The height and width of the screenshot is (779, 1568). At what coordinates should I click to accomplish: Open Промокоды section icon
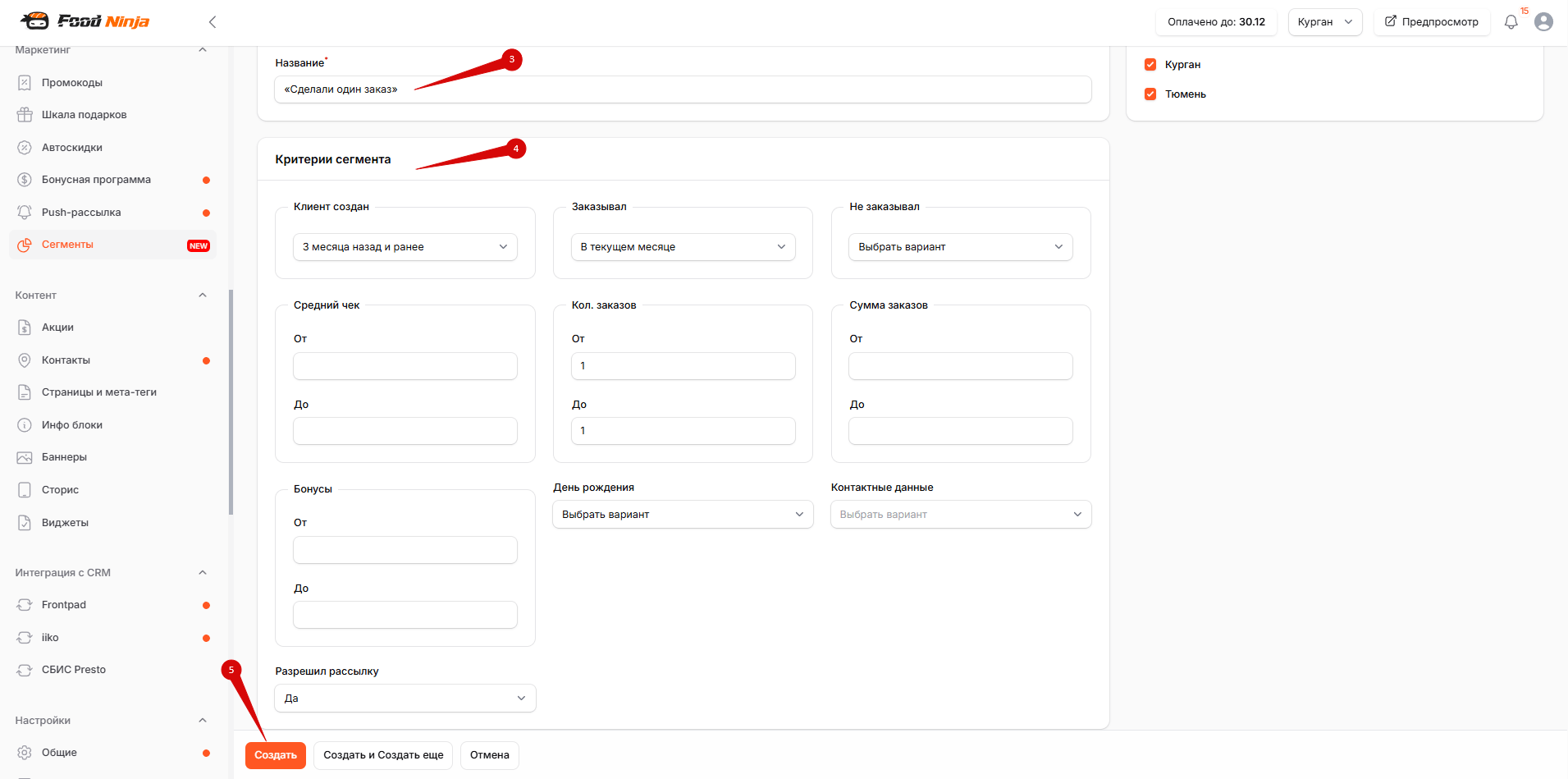[25, 83]
